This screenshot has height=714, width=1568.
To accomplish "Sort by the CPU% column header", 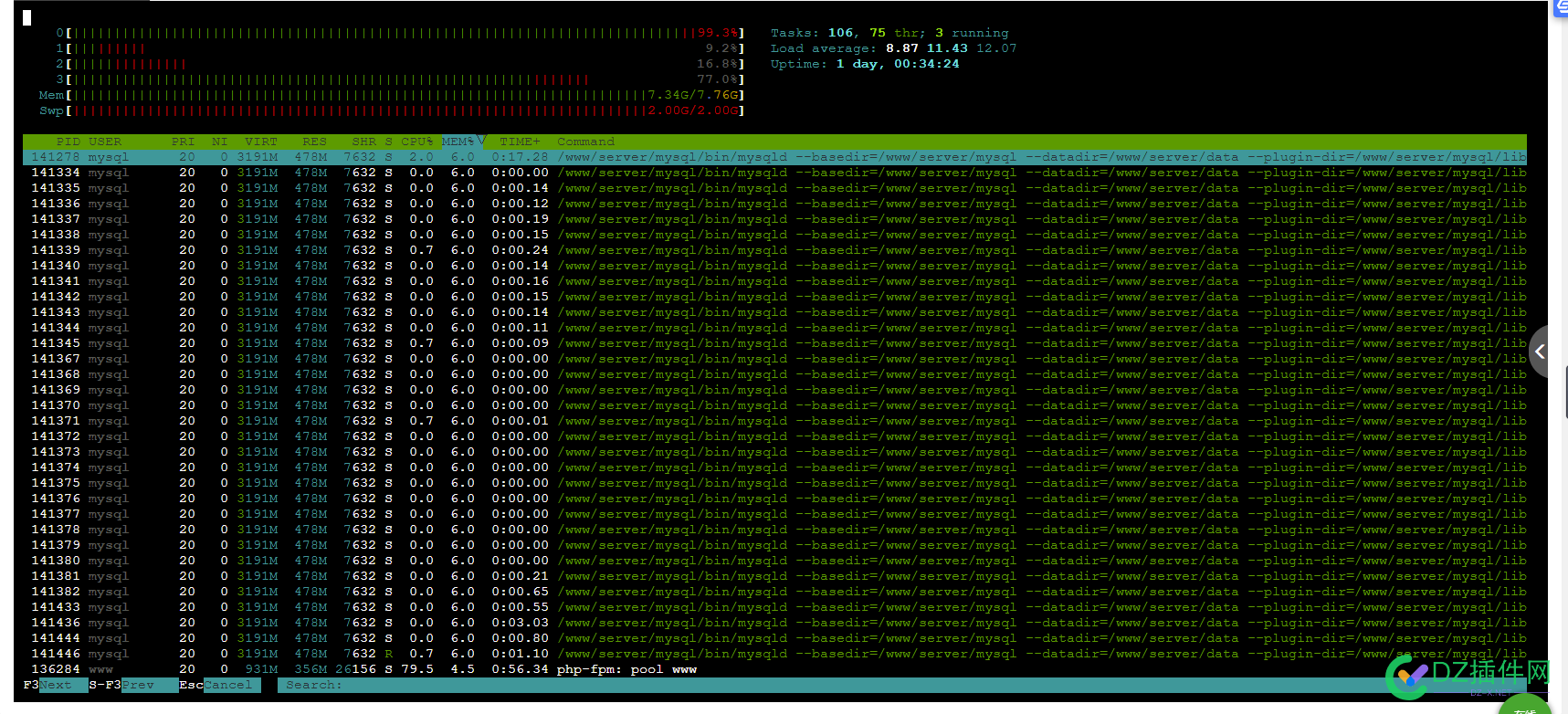I will pos(417,142).
